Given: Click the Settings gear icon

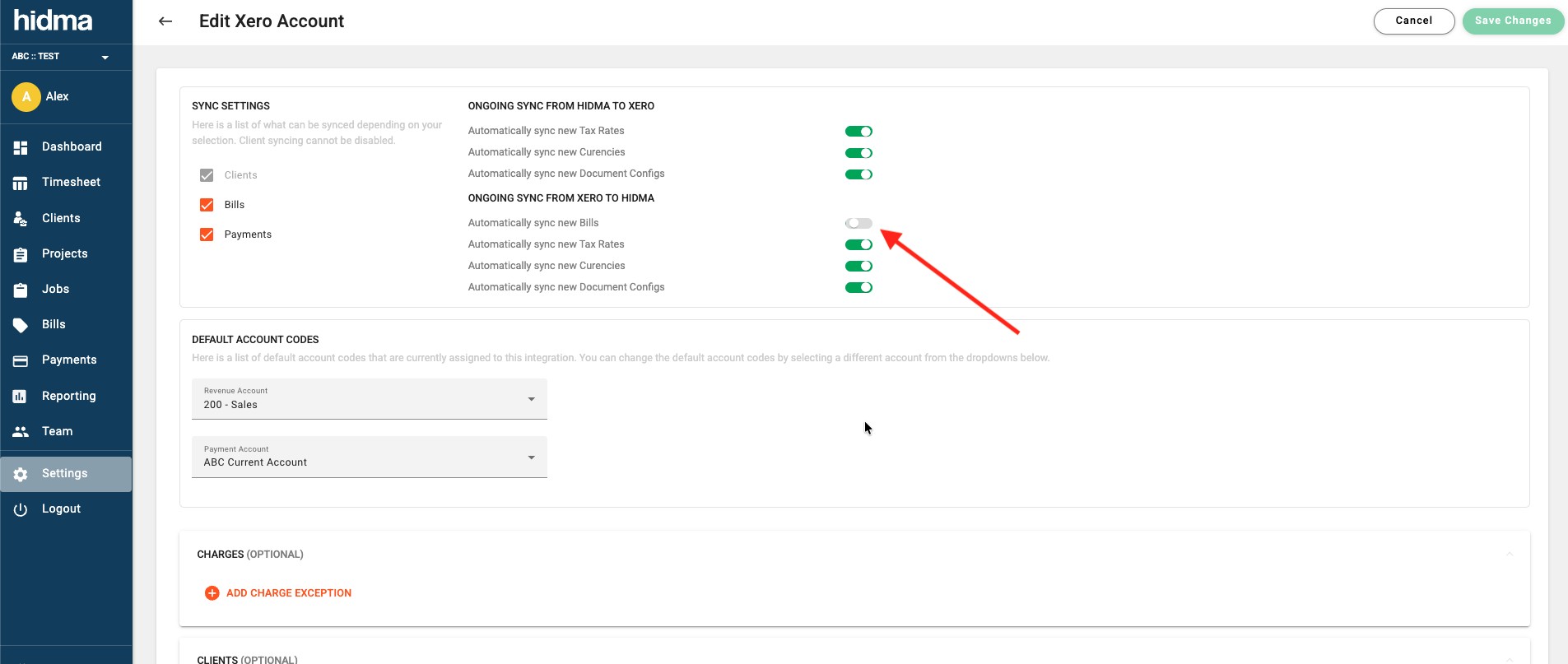Looking at the screenshot, I should pos(21,474).
